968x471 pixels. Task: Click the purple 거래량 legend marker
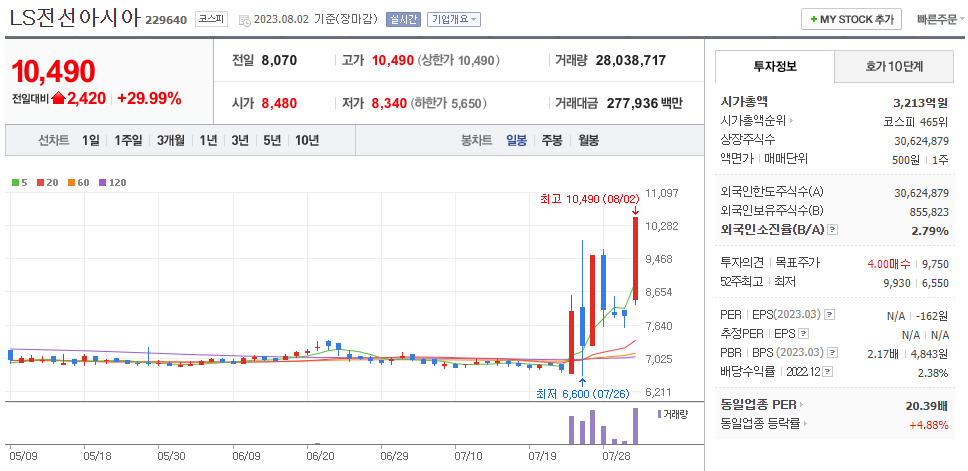659,414
